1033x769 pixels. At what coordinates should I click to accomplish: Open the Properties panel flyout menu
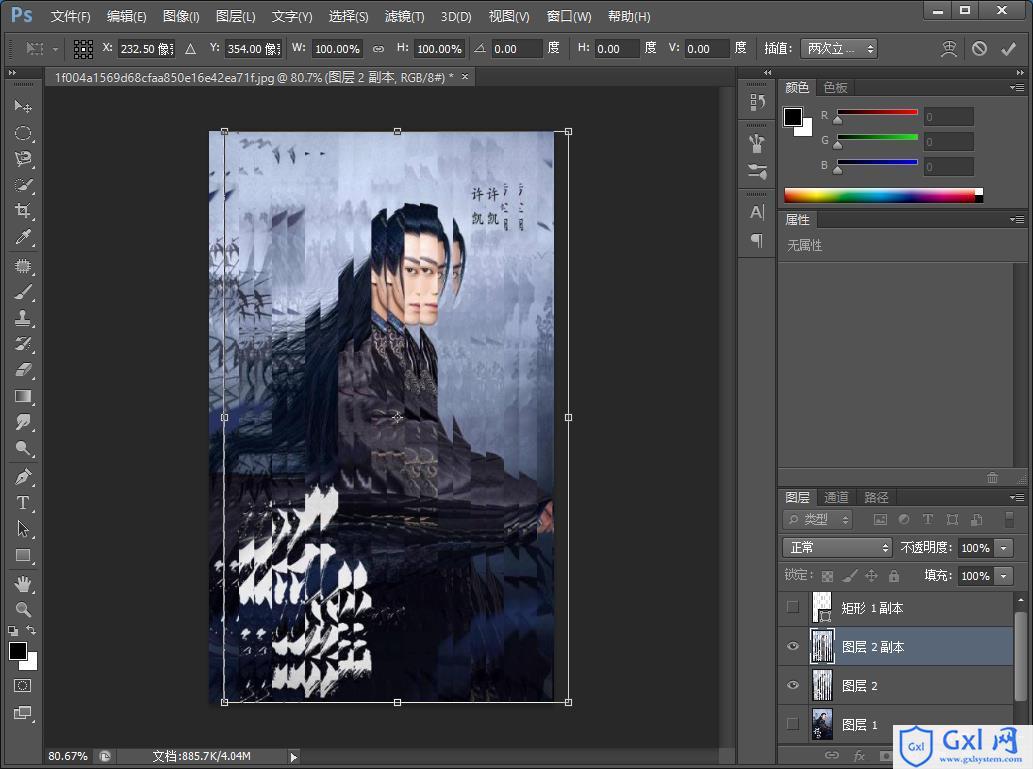[1017, 219]
